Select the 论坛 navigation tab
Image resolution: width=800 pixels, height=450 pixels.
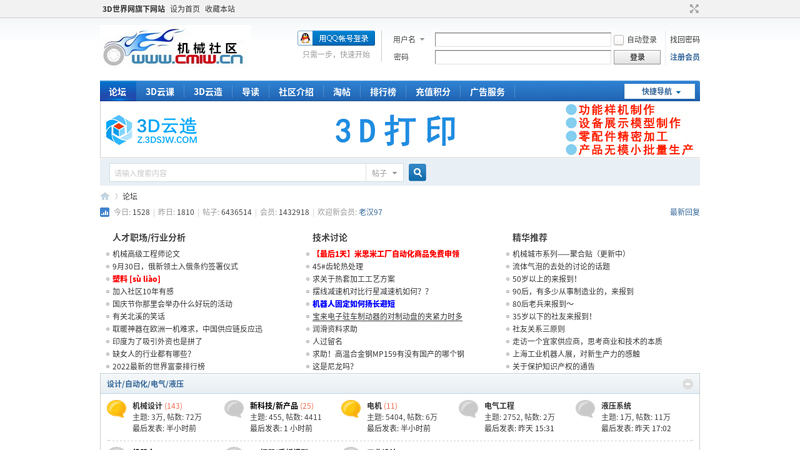pyautogui.click(x=118, y=92)
